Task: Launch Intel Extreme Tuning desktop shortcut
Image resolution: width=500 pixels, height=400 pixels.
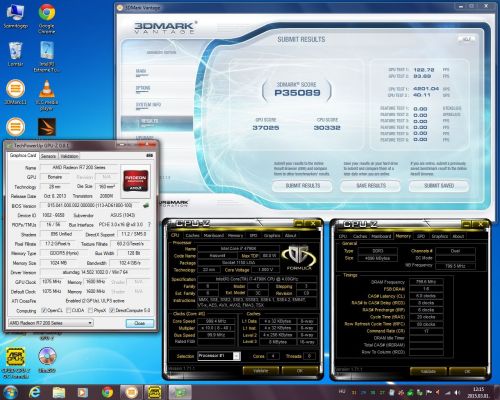Action: coord(47,57)
